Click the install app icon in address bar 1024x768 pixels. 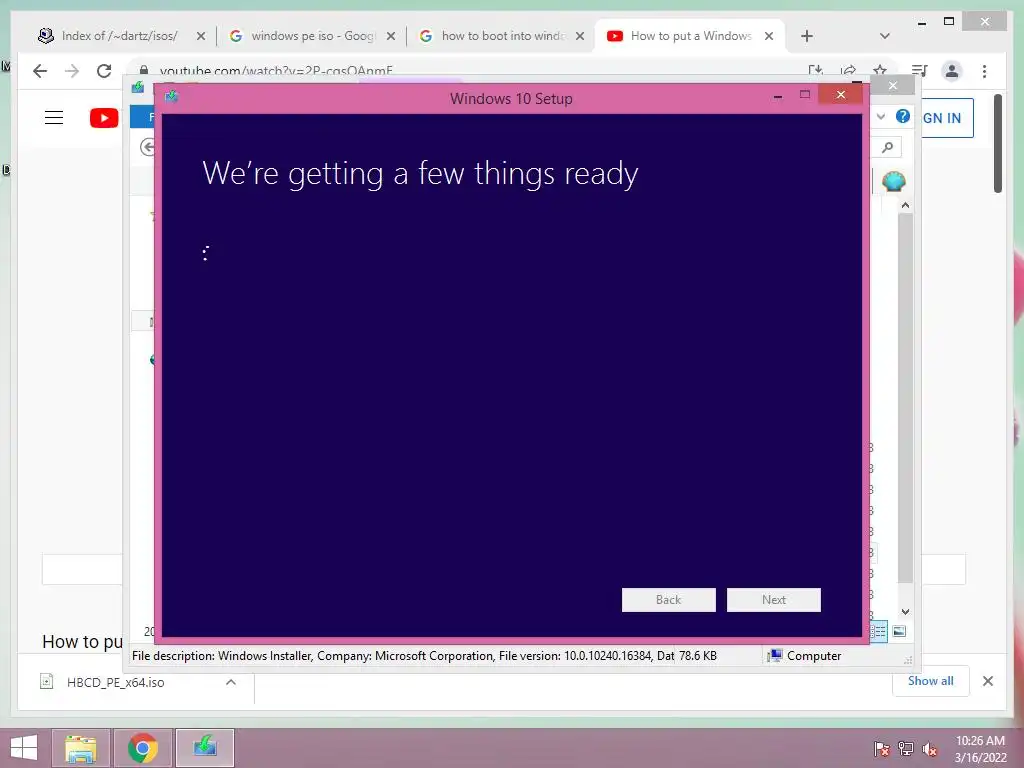point(816,69)
